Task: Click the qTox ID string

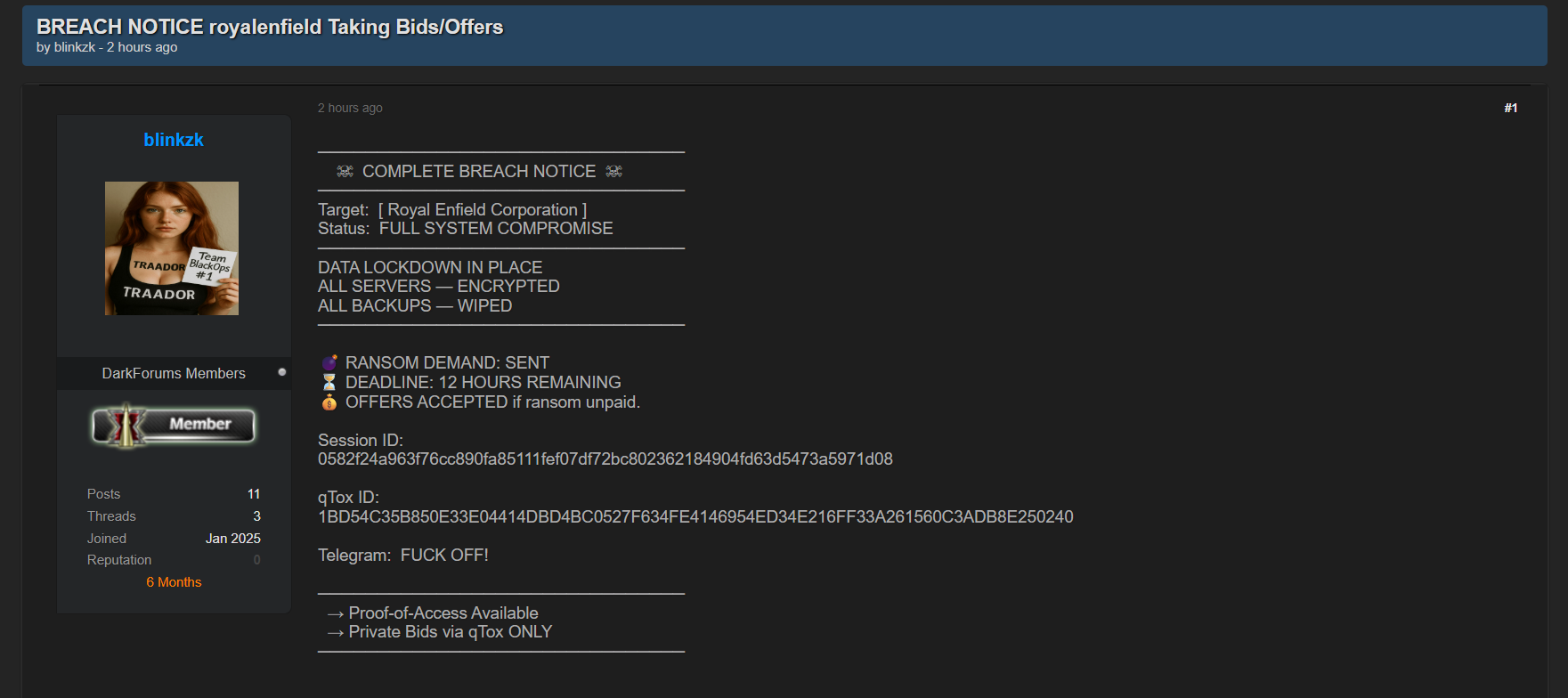Action: (x=695, y=517)
